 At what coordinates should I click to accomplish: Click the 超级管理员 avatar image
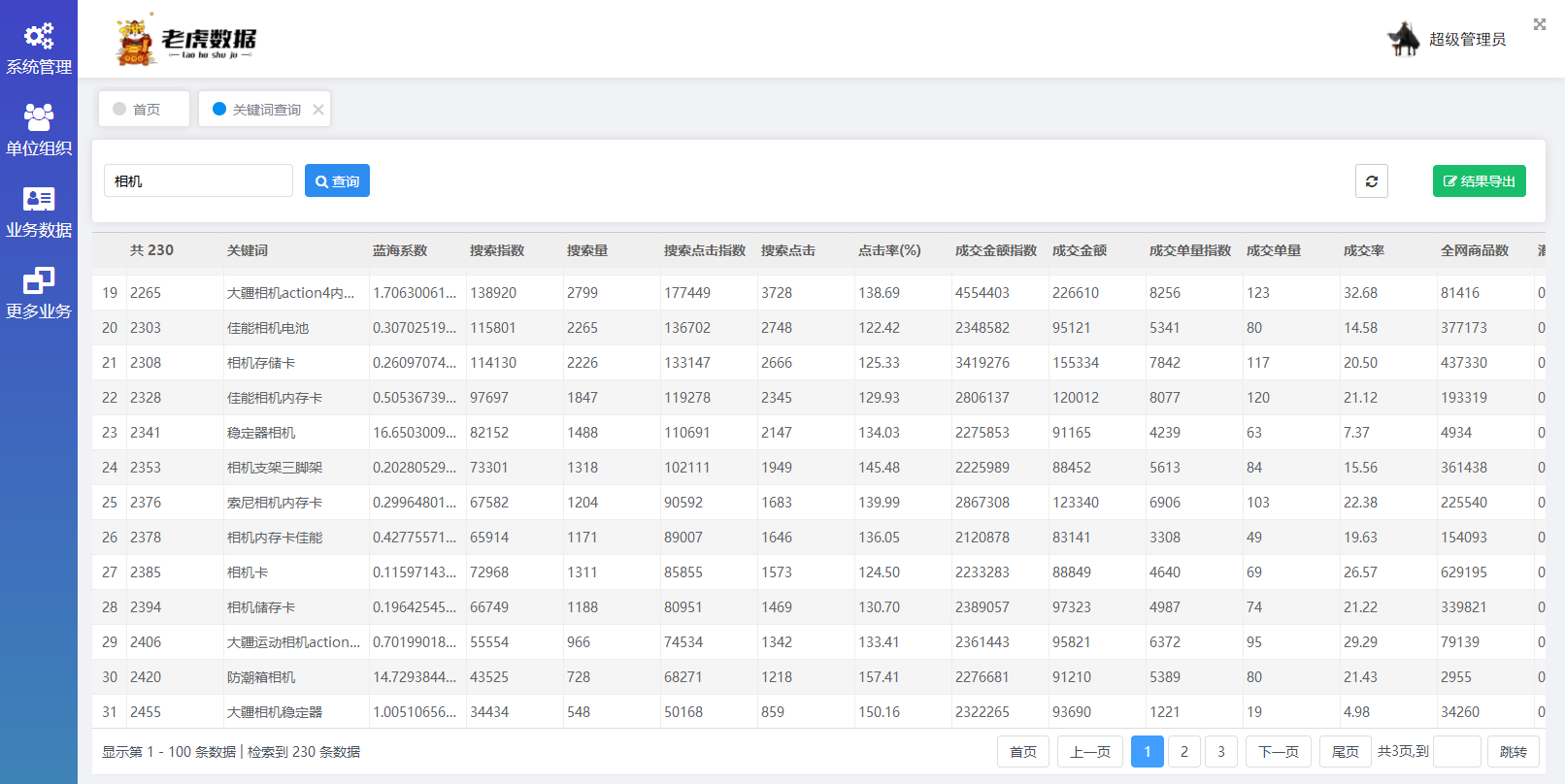click(x=1404, y=39)
